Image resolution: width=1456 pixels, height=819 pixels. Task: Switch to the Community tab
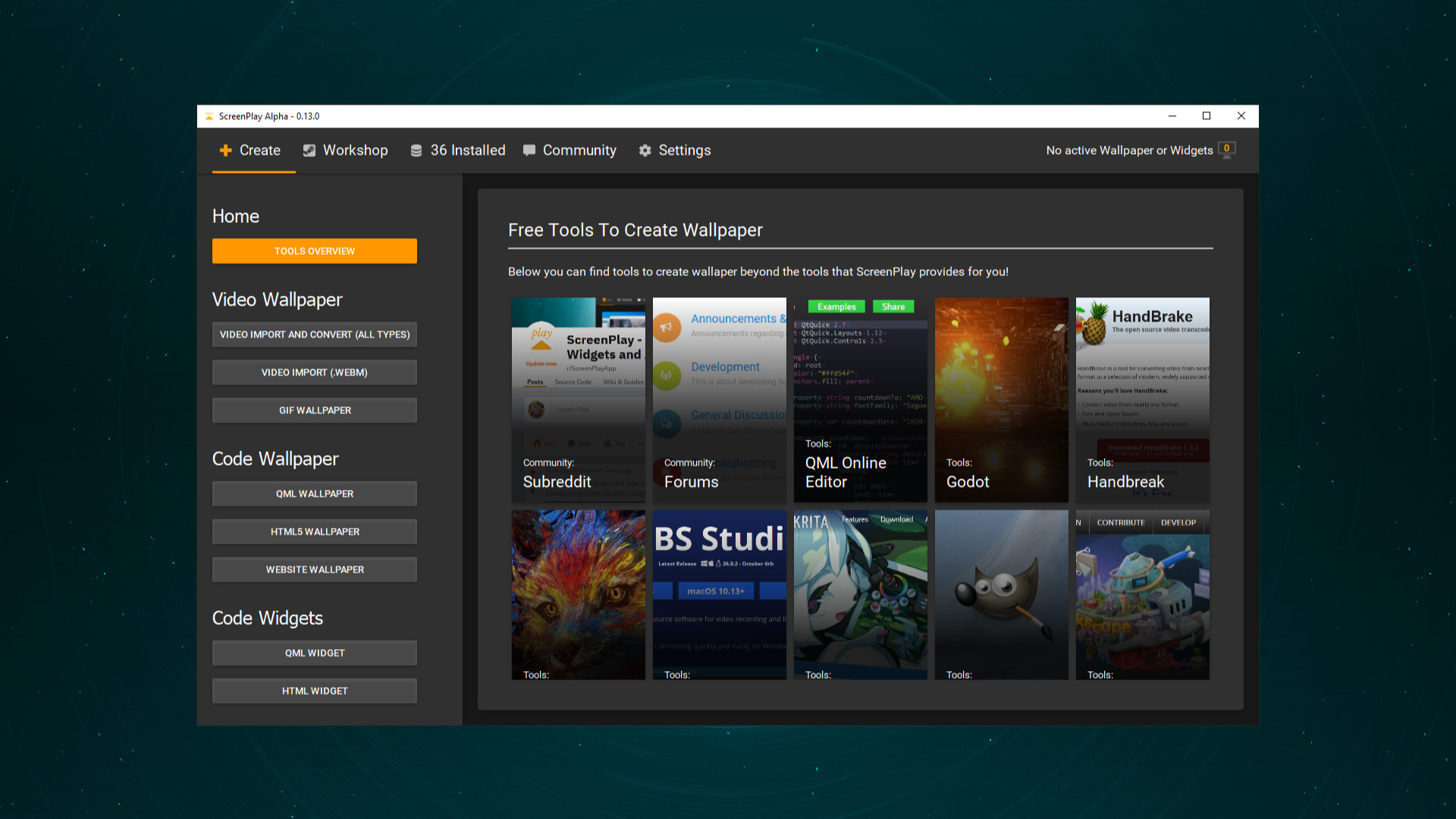pyautogui.click(x=579, y=150)
